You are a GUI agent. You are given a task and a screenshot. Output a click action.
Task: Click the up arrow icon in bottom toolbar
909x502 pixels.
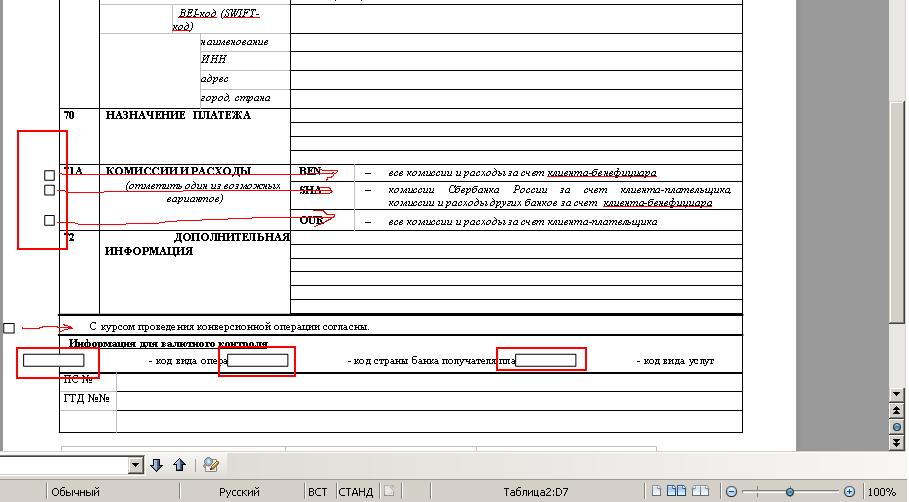[x=179, y=465]
